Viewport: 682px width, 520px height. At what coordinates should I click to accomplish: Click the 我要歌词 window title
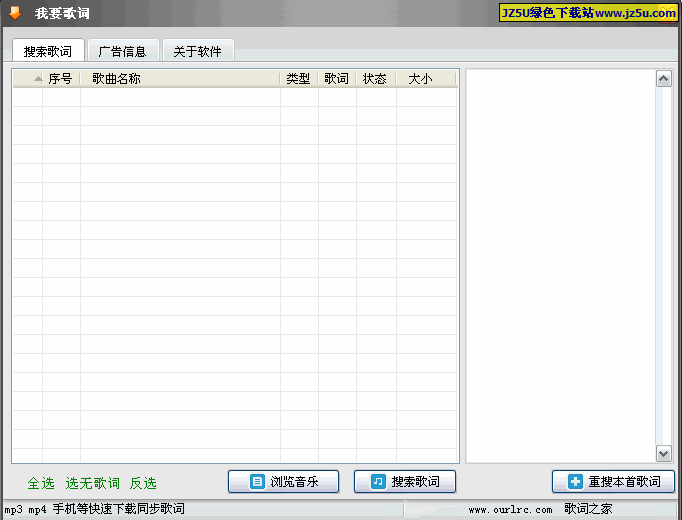(x=62, y=13)
